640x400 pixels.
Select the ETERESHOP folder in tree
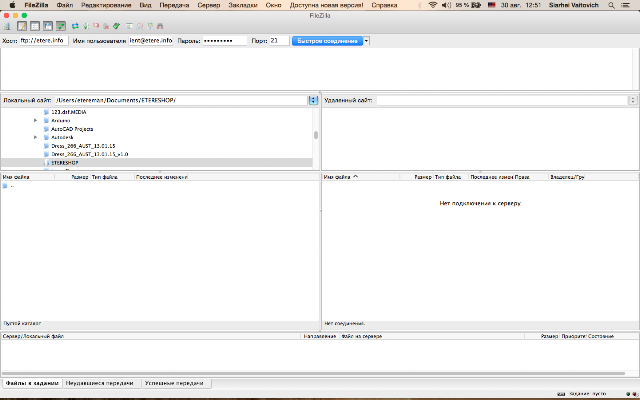click(x=64, y=162)
